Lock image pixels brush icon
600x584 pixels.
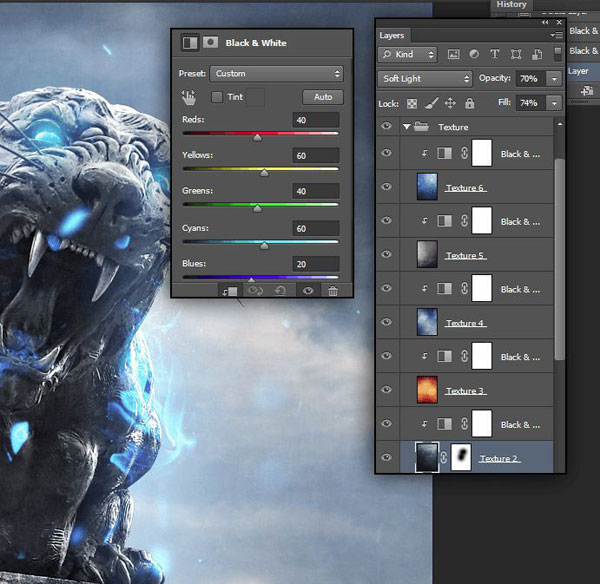coord(431,103)
